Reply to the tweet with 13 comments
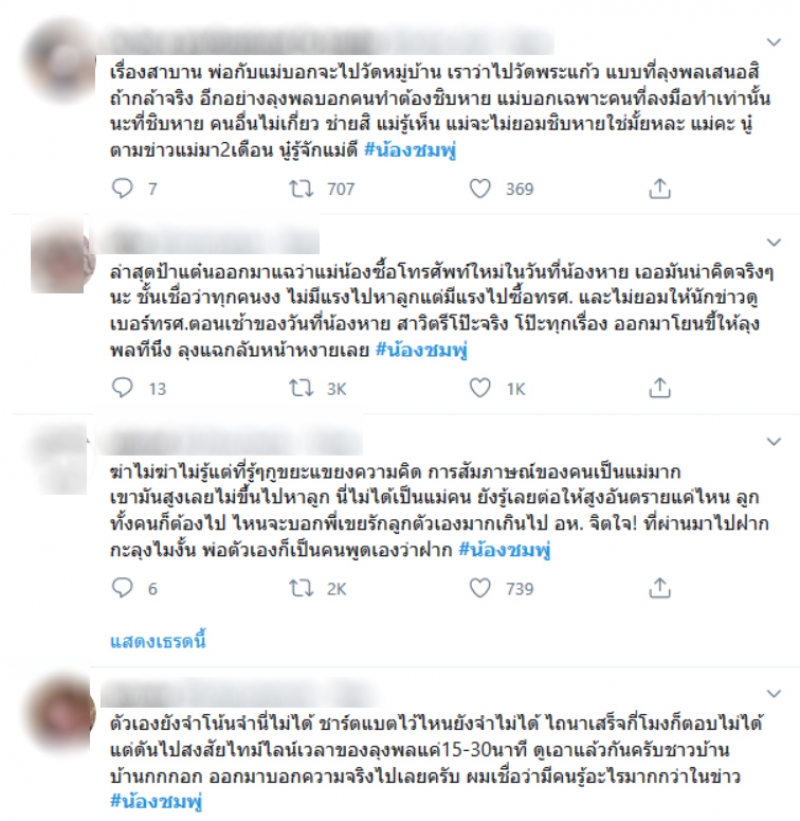 tap(123, 388)
